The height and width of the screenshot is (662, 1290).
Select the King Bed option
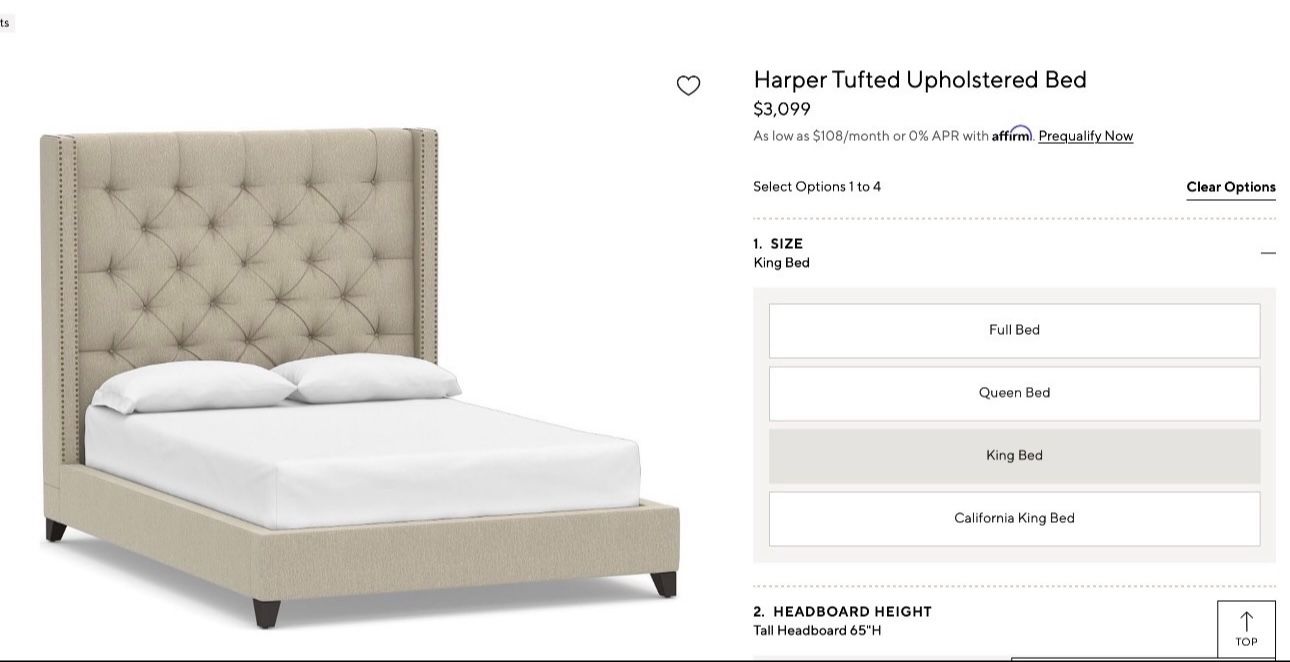[1014, 456]
